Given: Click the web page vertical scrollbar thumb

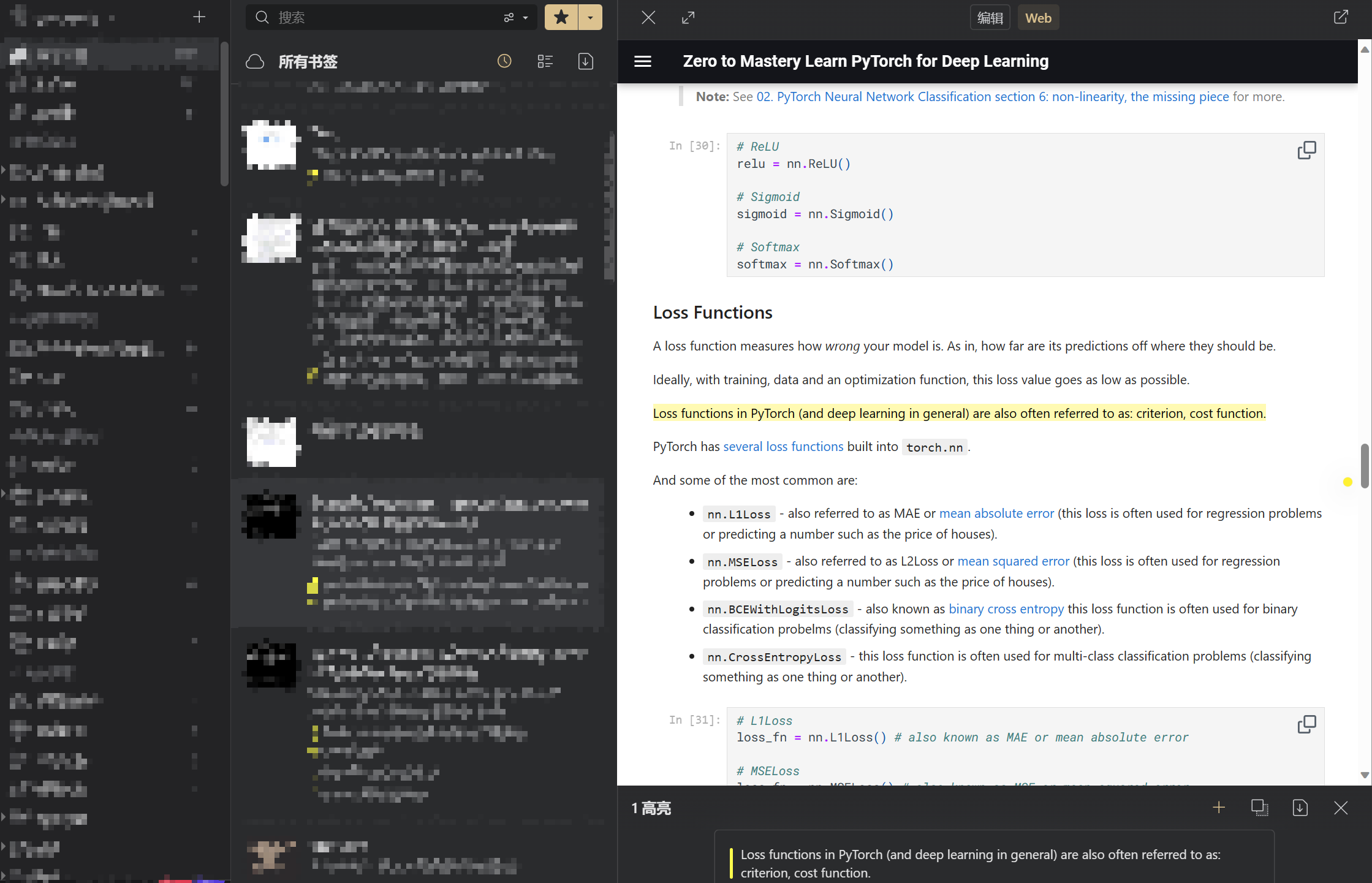Looking at the screenshot, I should pos(1365,466).
